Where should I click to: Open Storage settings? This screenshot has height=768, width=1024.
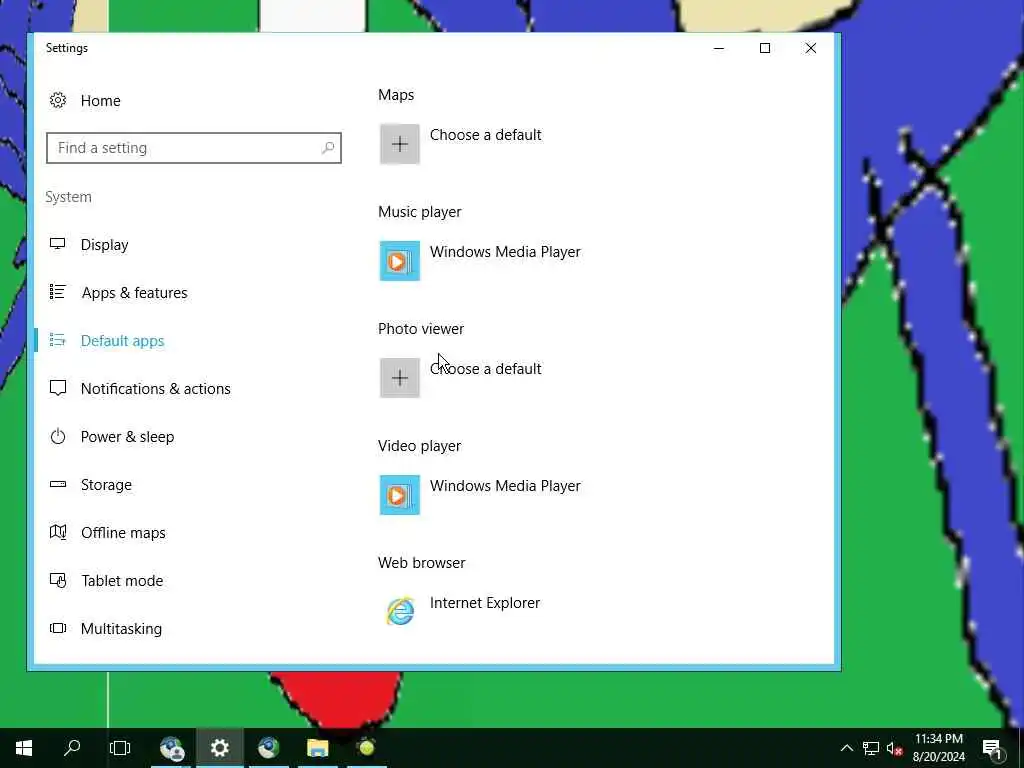pyautogui.click(x=106, y=485)
